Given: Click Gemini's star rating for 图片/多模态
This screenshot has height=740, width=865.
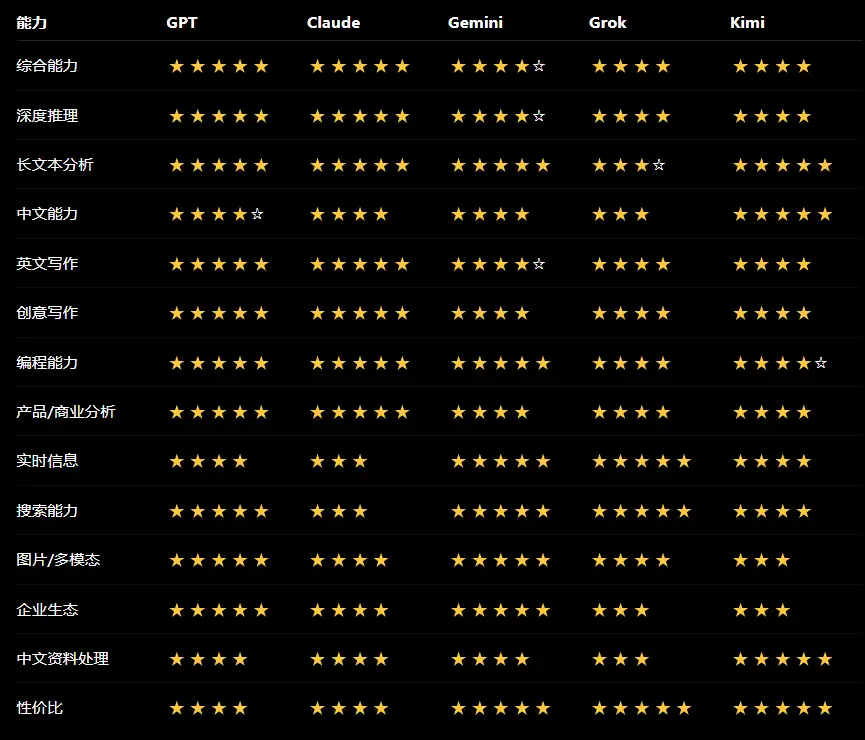Looking at the screenshot, I should [x=500, y=561].
